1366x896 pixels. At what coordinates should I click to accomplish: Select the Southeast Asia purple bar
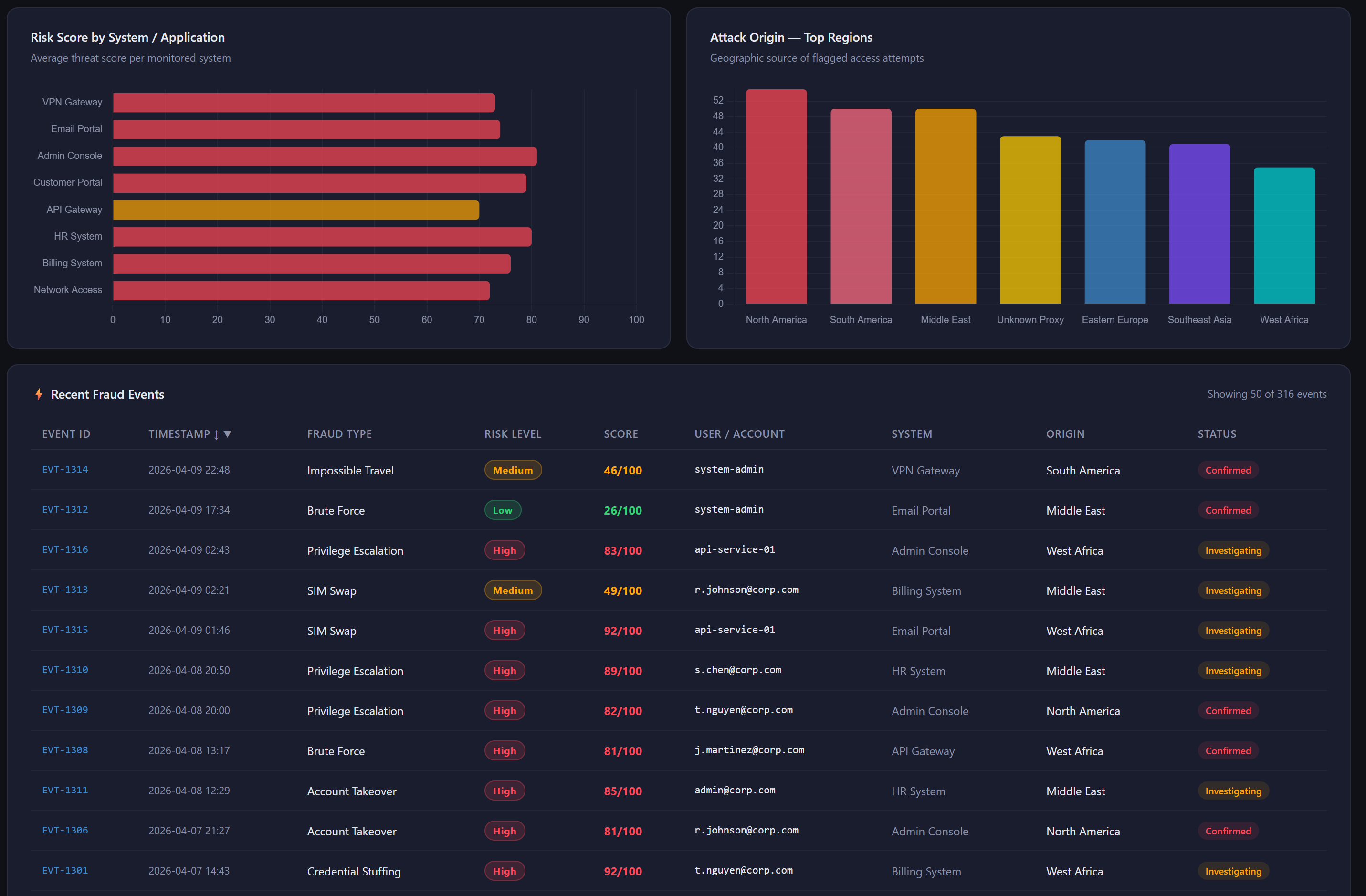1199,224
